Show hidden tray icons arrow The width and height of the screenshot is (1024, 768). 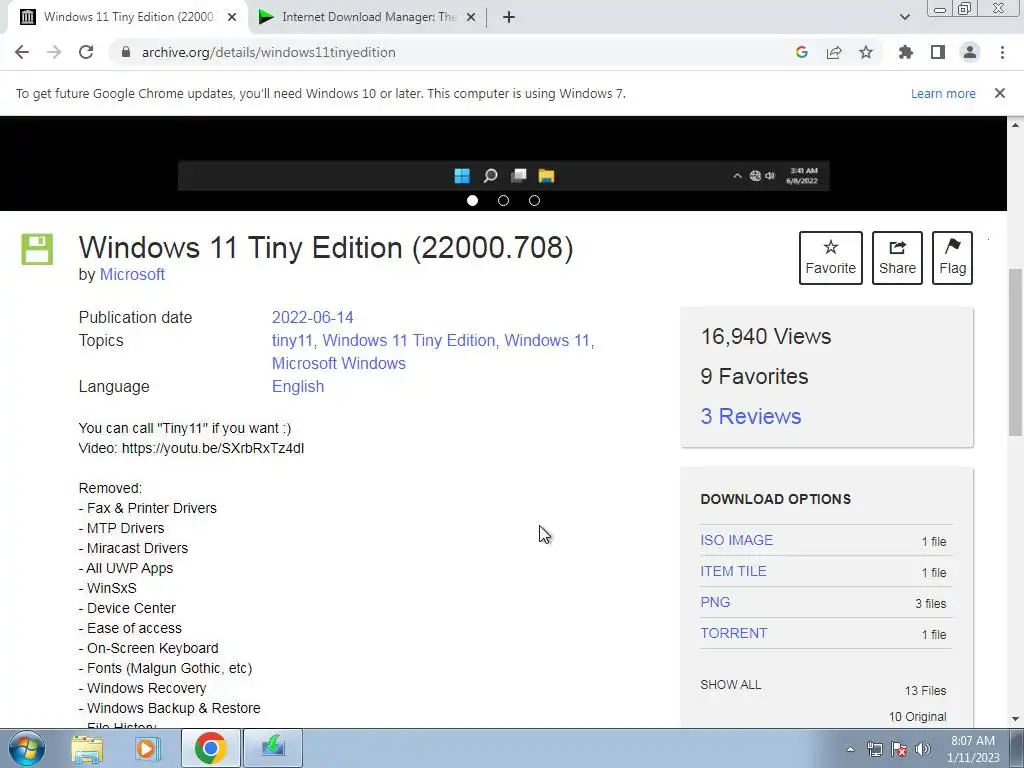pos(850,749)
